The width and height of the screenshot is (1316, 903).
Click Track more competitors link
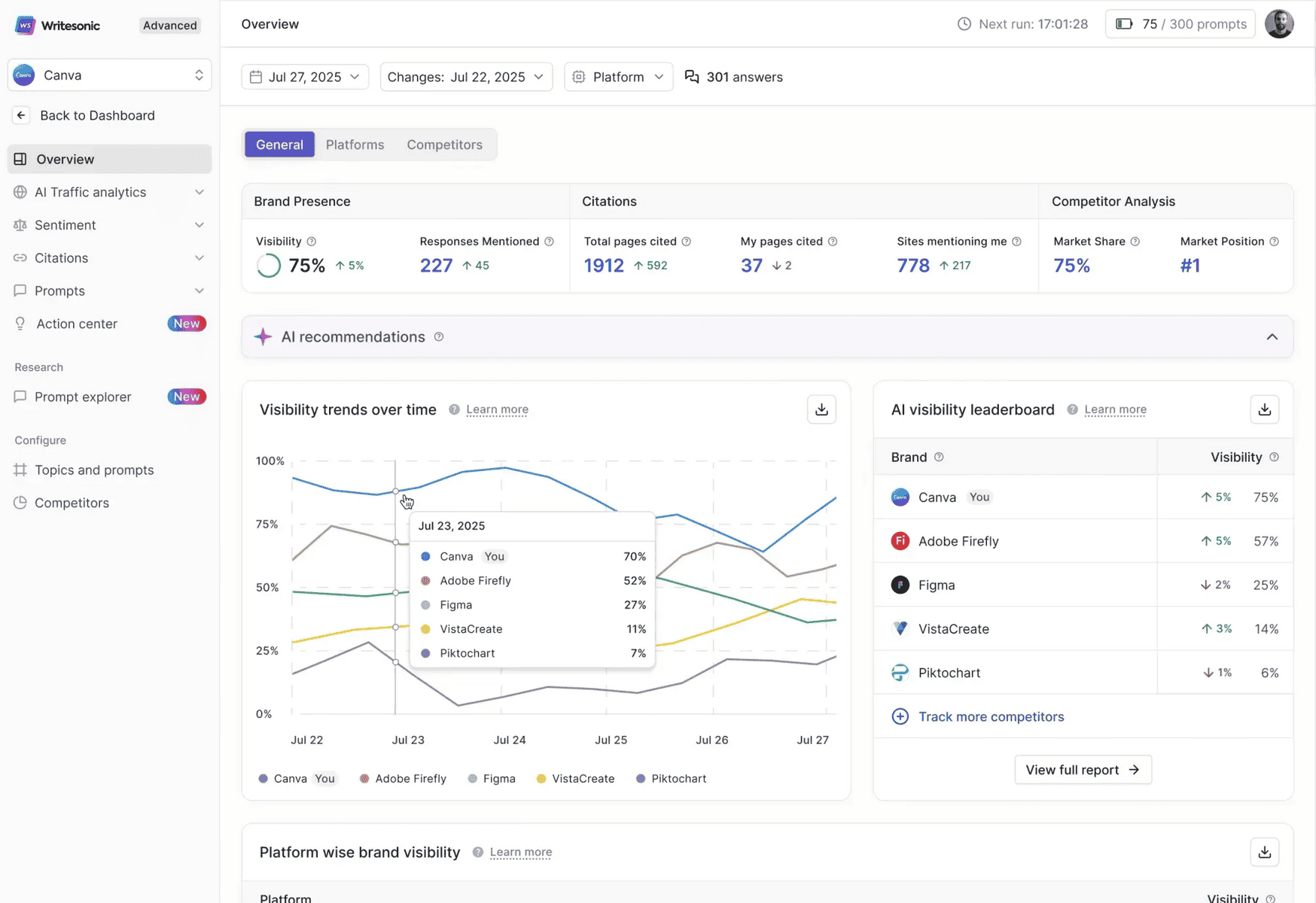pyautogui.click(x=991, y=716)
